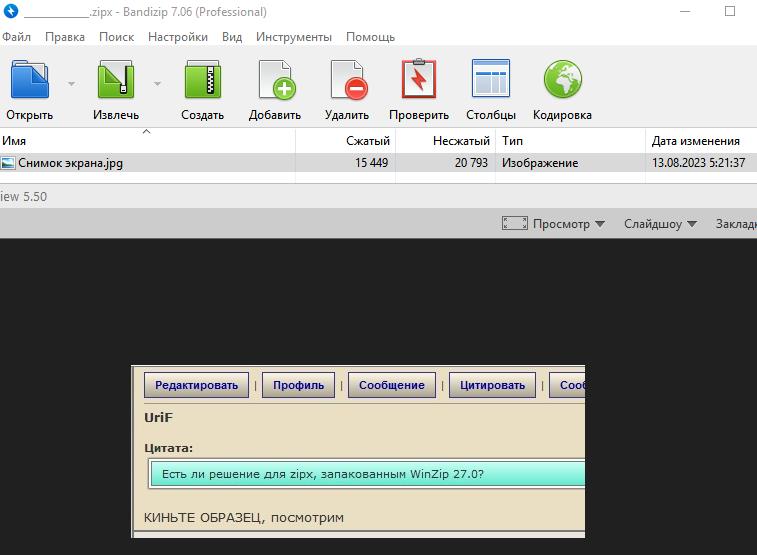The image size is (757, 555).
Task: Click the Изображение type cell
Action: click(540, 163)
